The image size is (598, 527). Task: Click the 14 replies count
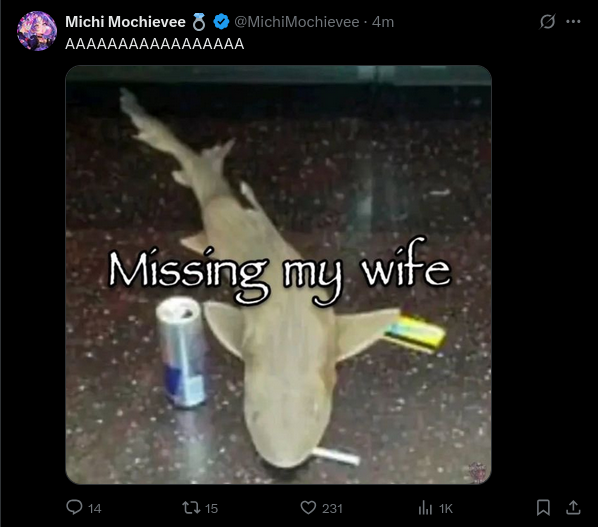tap(95, 509)
